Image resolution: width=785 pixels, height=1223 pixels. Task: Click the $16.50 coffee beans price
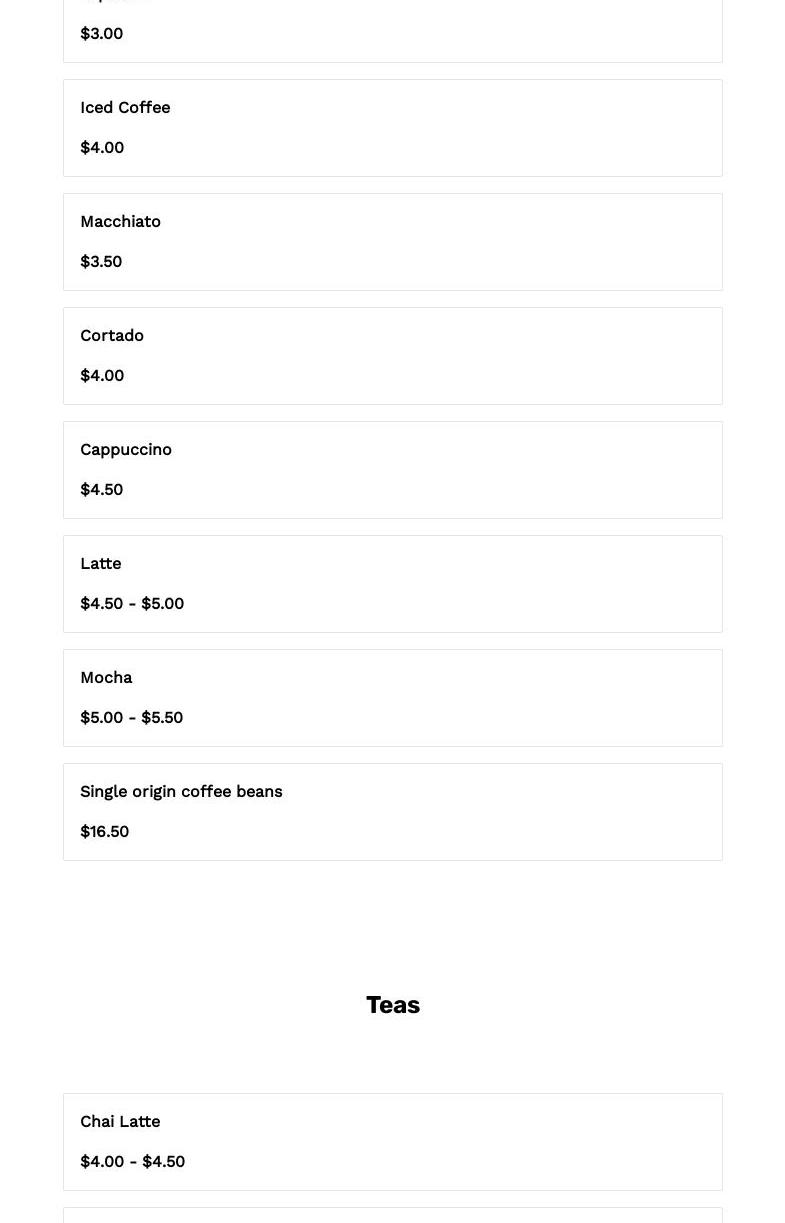(x=105, y=832)
